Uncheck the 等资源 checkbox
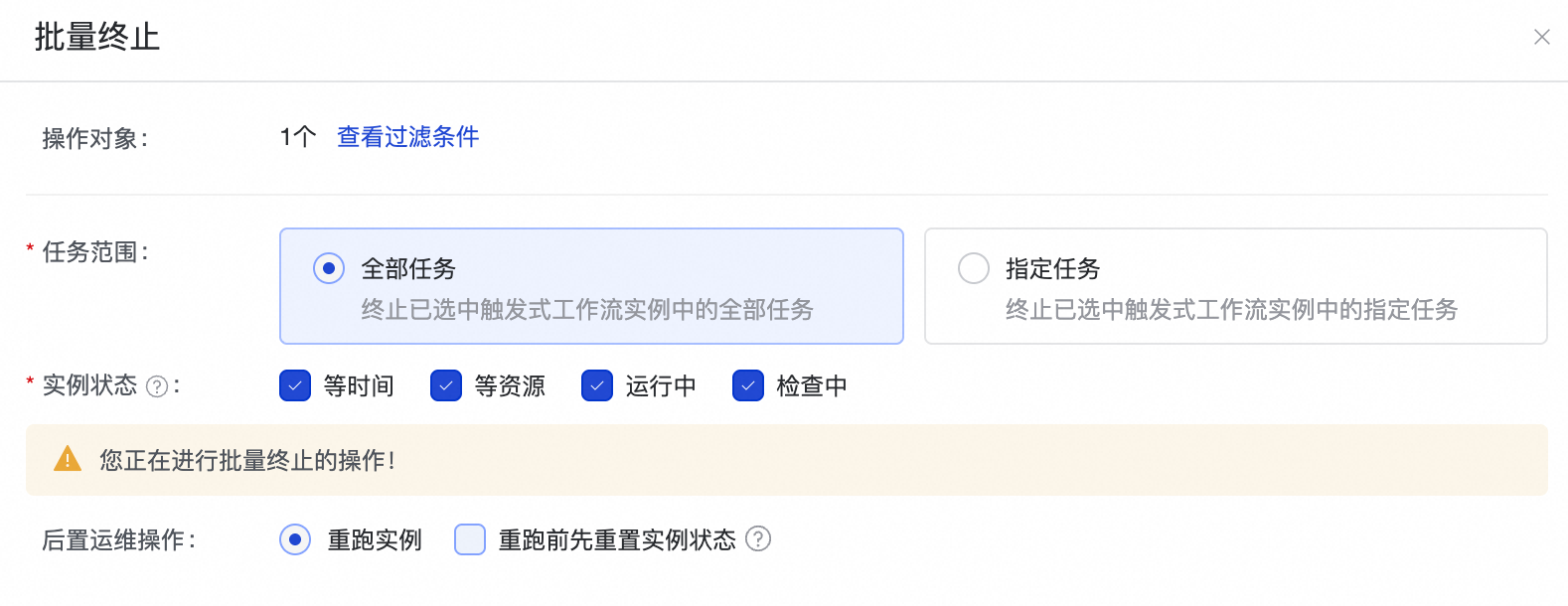Viewport: 1568px width, 606px height. click(x=446, y=385)
